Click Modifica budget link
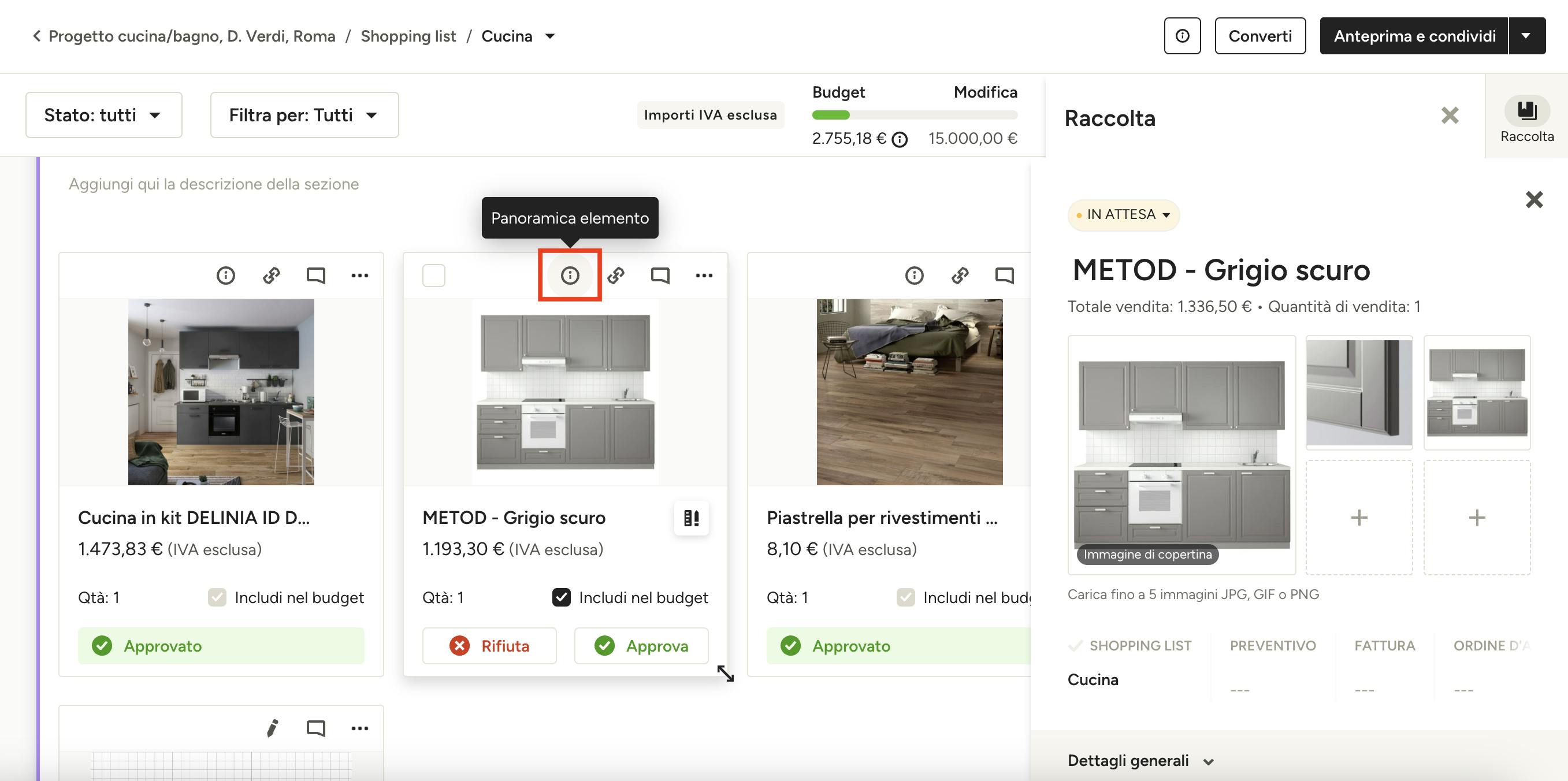Viewport: 1568px width, 781px height. click(x=985, y=92)
